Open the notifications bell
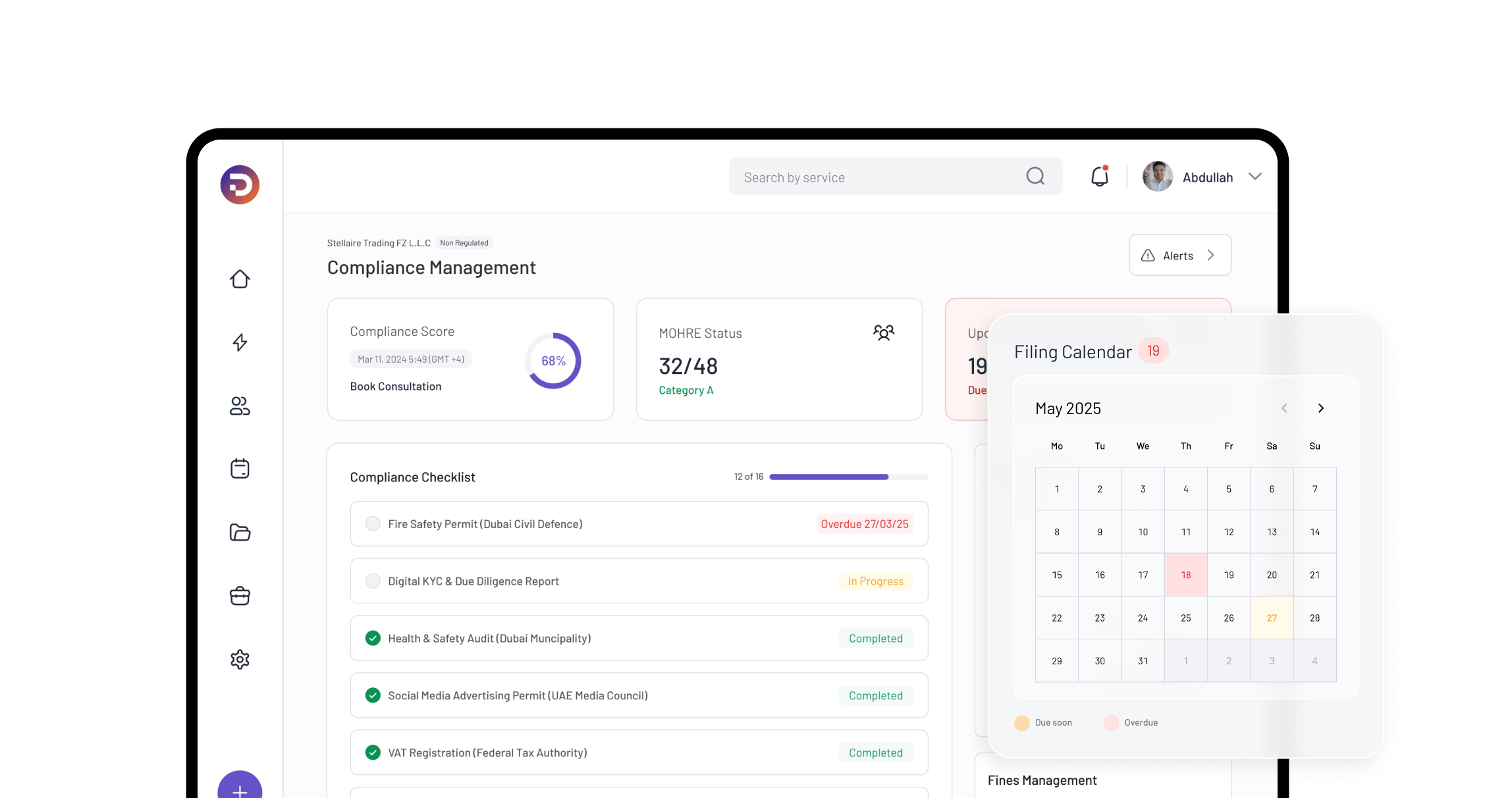Image resolution: width=1512 pixels, height=798 pixels. click(x=1100, y=176)
